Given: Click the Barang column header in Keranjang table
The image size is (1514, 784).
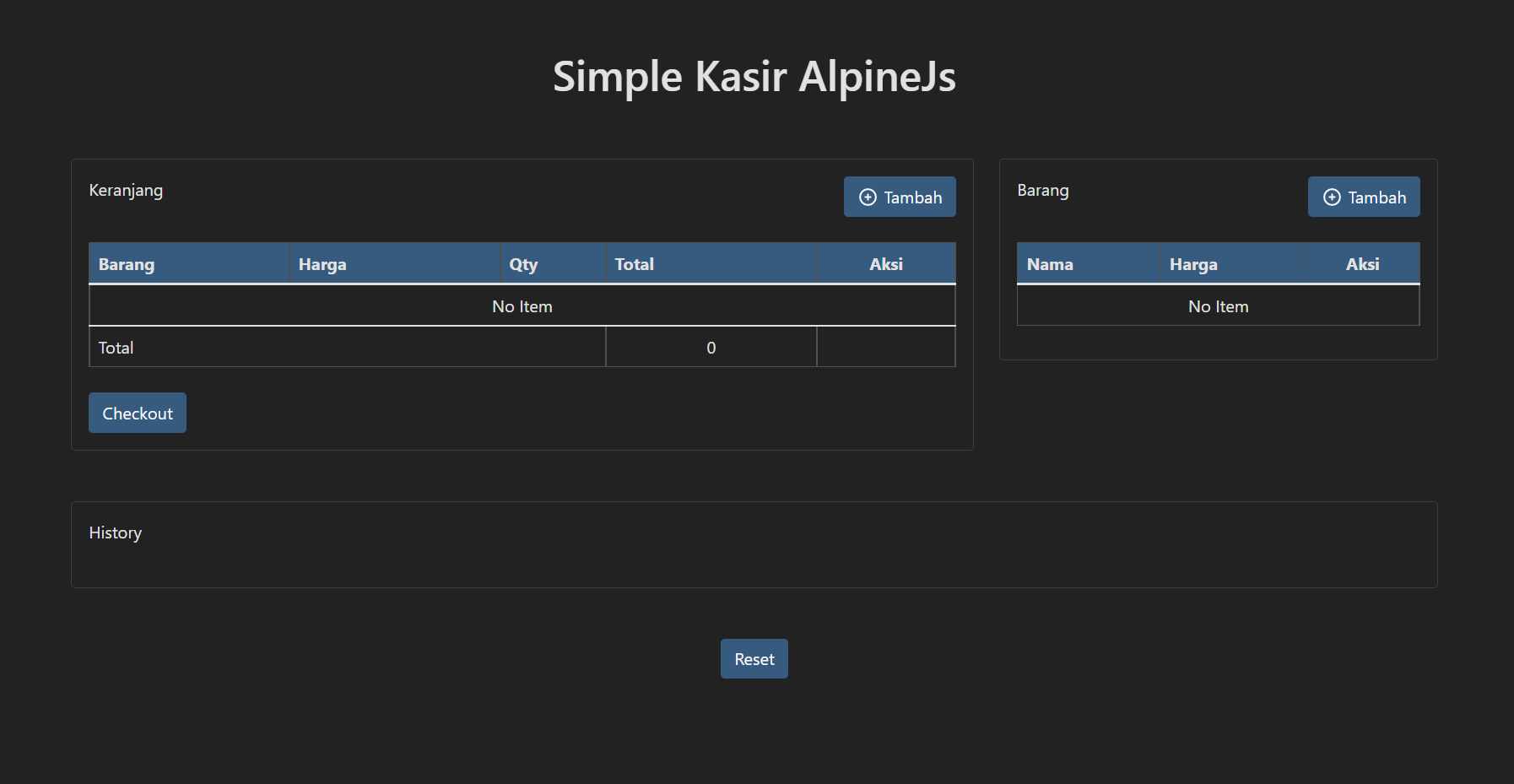Looking at the screenshot, I should [x=127, y=263].
